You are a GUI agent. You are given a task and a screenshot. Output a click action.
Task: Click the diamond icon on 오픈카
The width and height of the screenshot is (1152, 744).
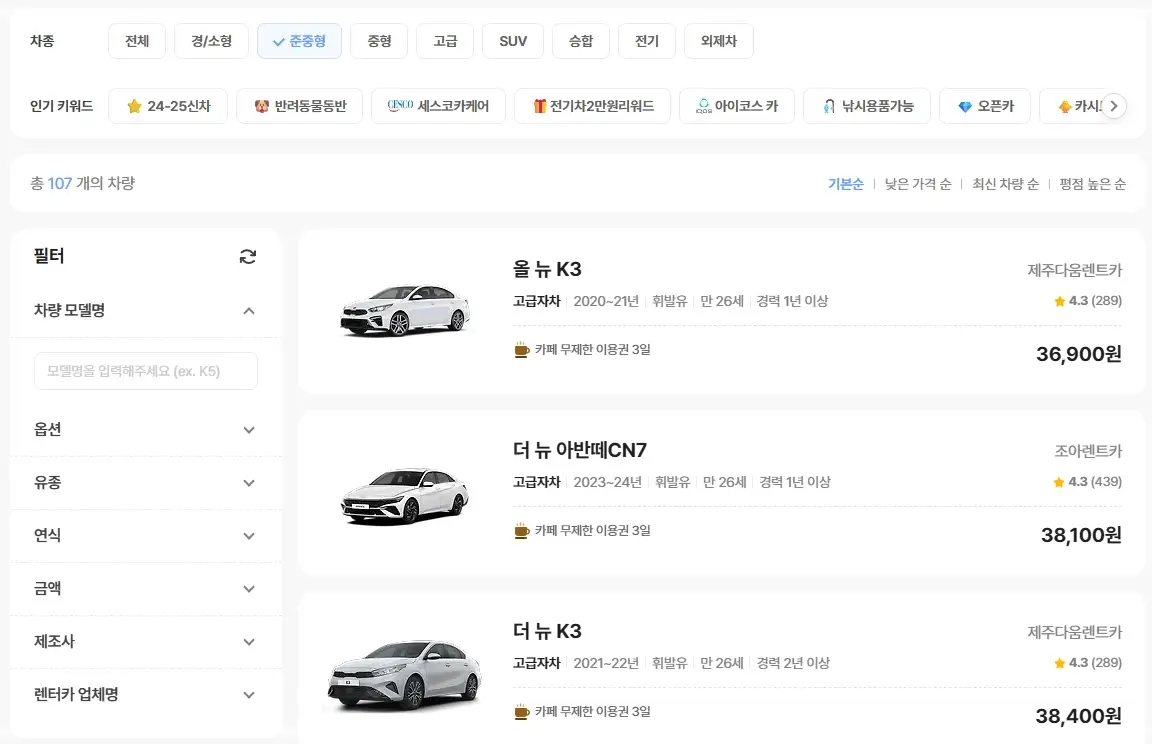[x=963, y=105]
